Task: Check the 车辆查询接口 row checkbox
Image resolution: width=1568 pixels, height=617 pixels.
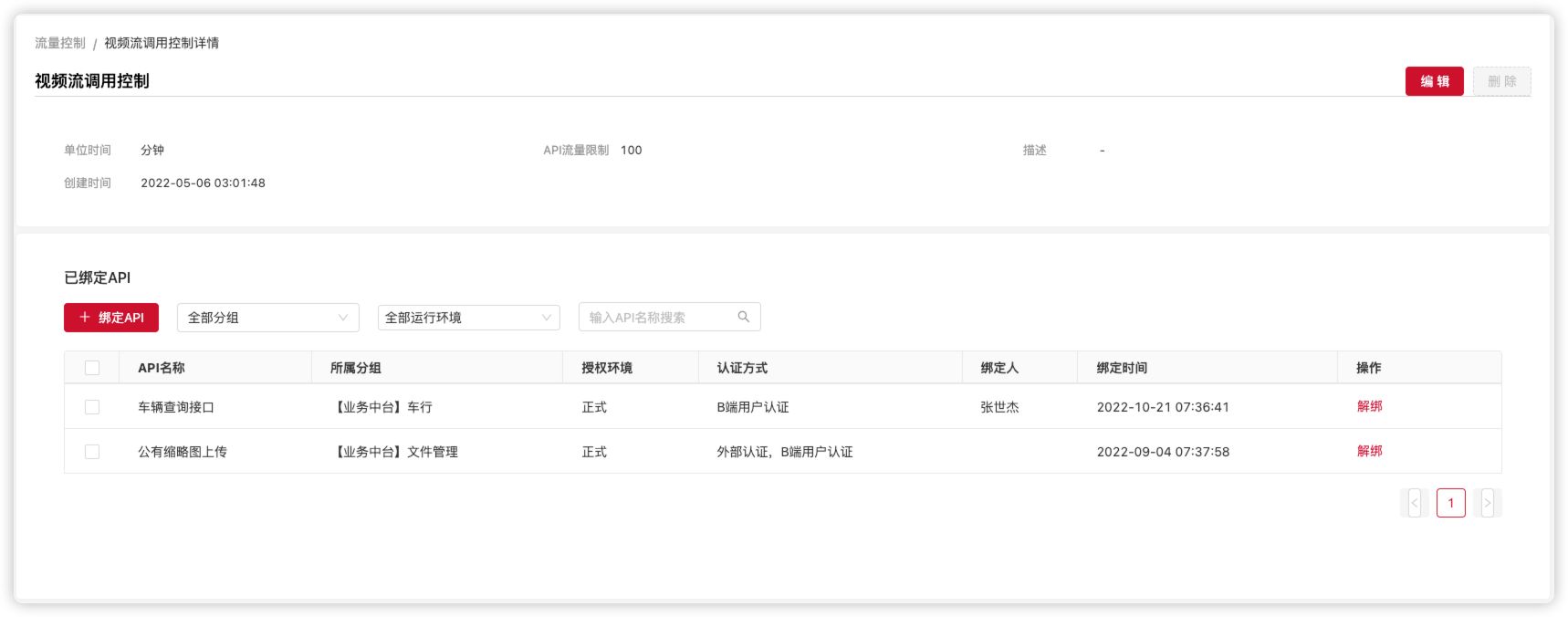Action: point(92,407)
